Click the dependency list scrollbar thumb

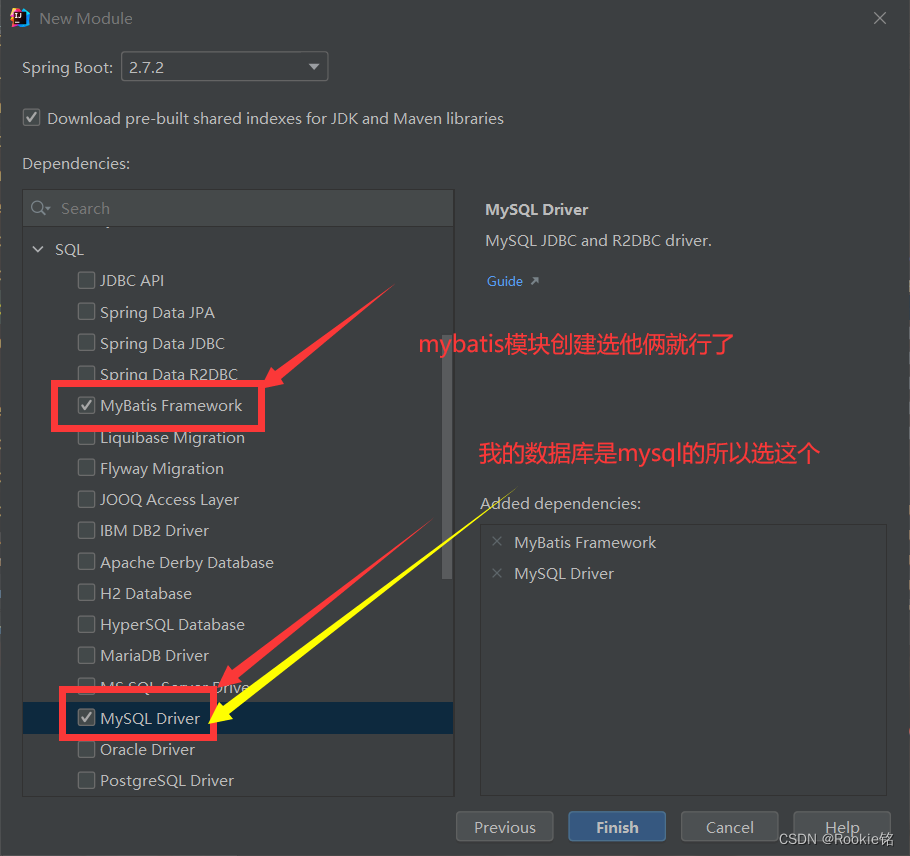(446, 457)
